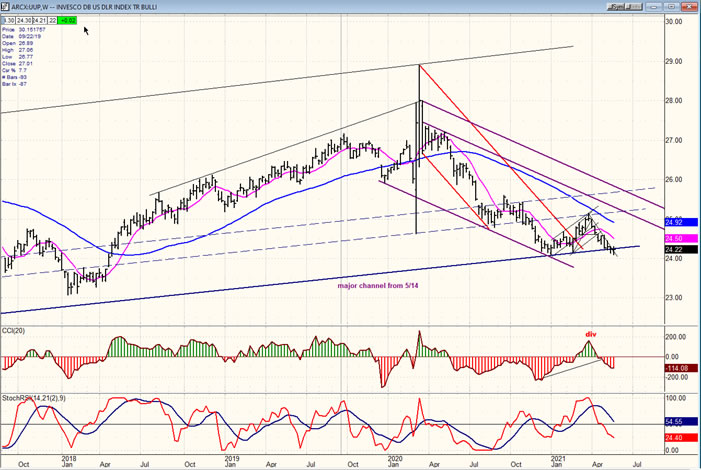This screenshot has height=470, width=701.
Task: Click the 29.00 price axis label
Action: (x=674, y=61)
